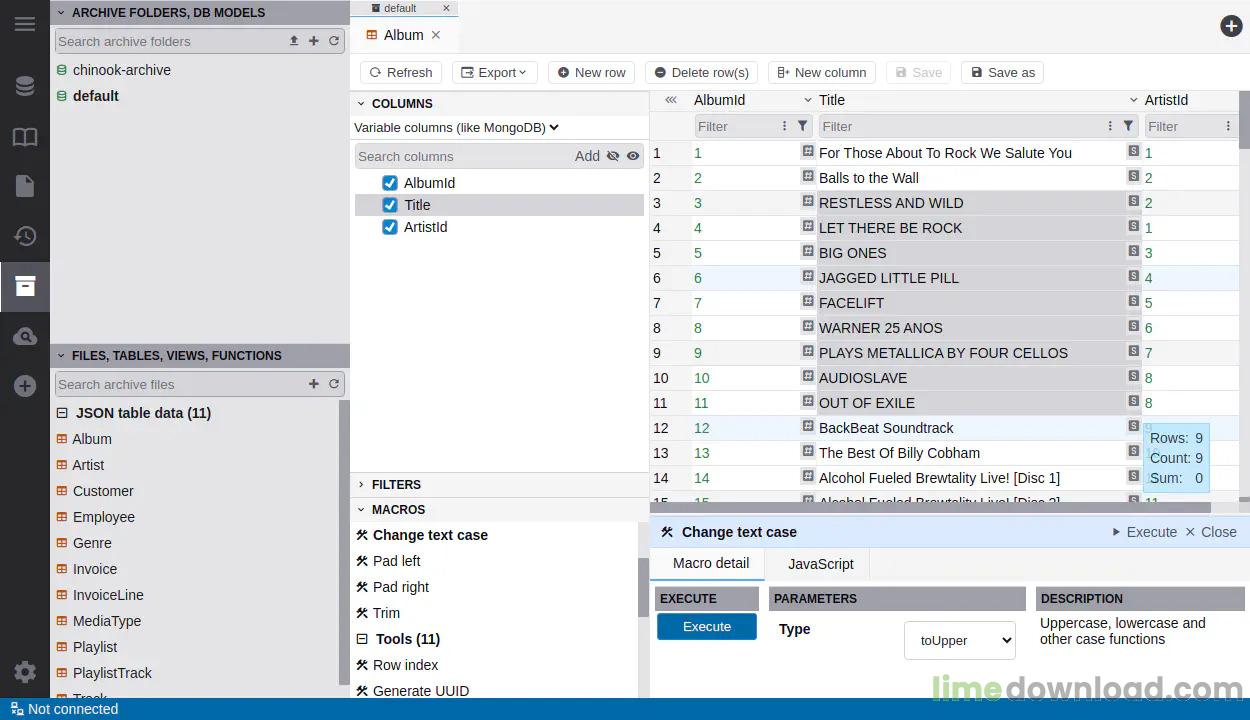Open the Title column header dropdown arrow
This screenshot has width=1250, height=720.
click(x=1134, y=100)
